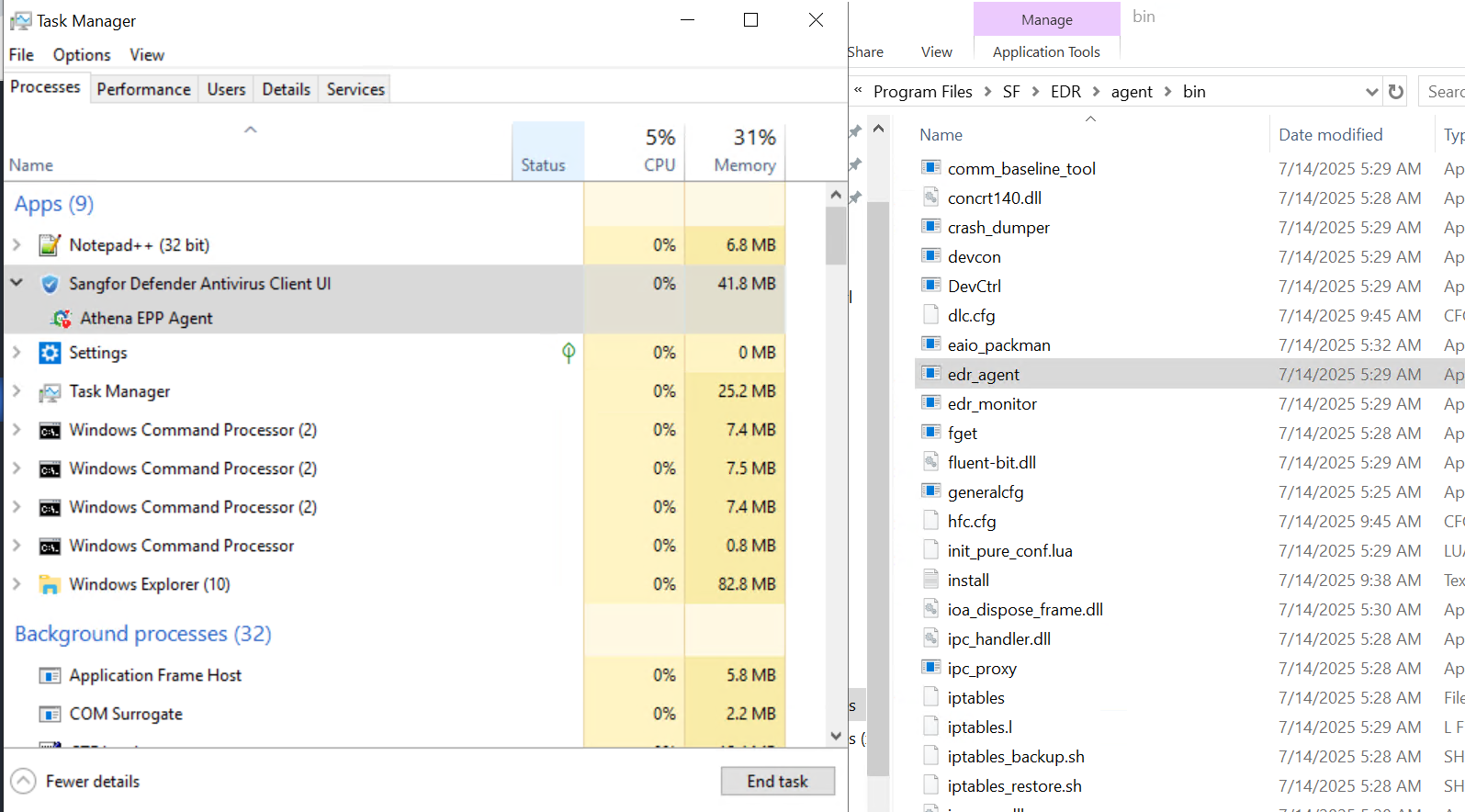Switch to the Performance tab
The image size is (1465, 812).
coord(144,89)
